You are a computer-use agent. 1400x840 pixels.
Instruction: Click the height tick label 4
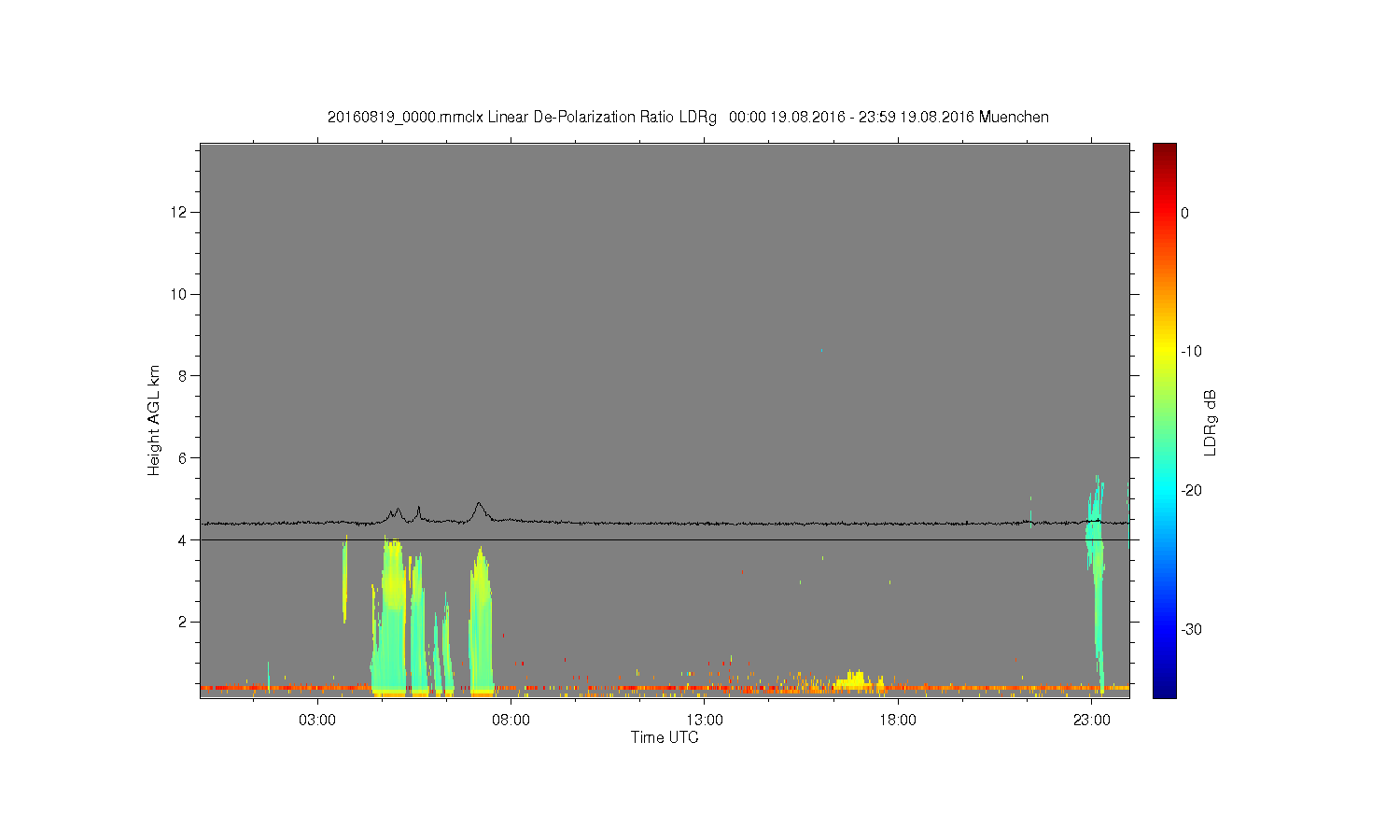[184, 539]
